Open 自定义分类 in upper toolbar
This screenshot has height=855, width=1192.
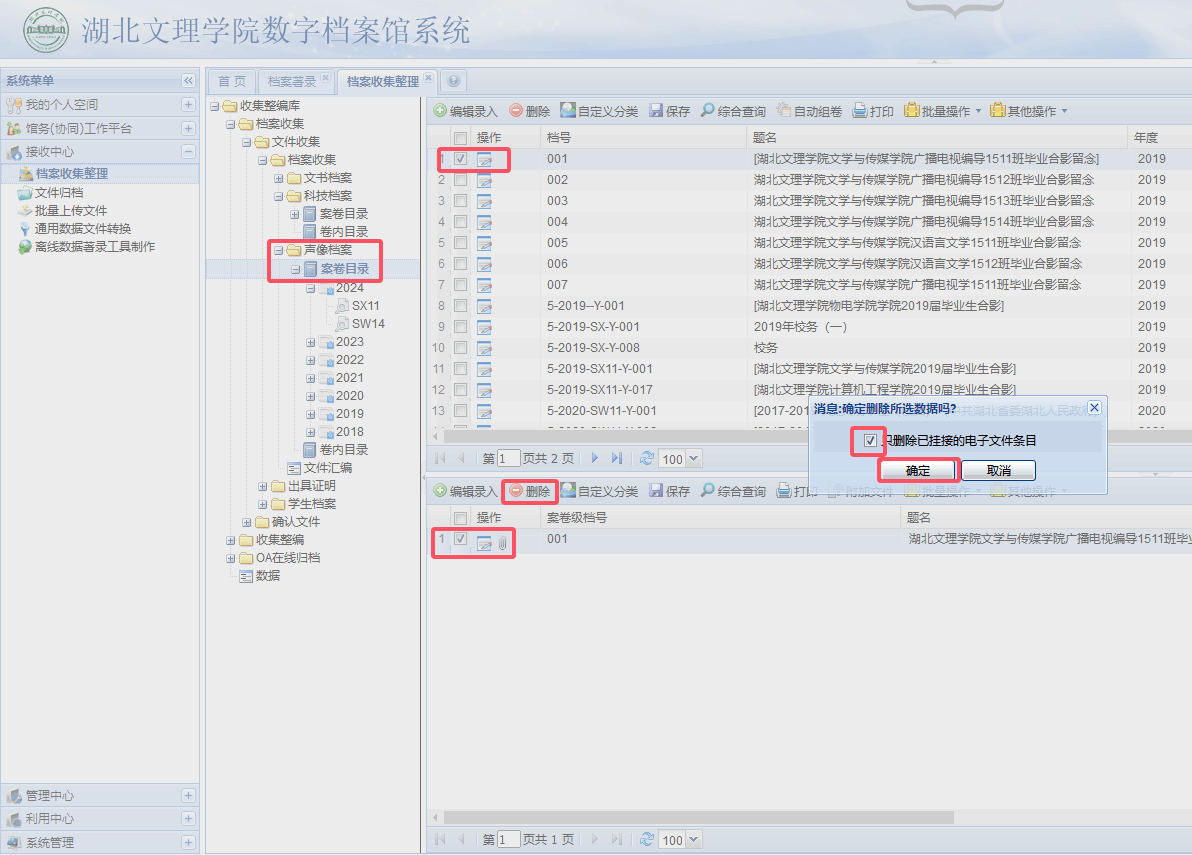tap(599, 111)
